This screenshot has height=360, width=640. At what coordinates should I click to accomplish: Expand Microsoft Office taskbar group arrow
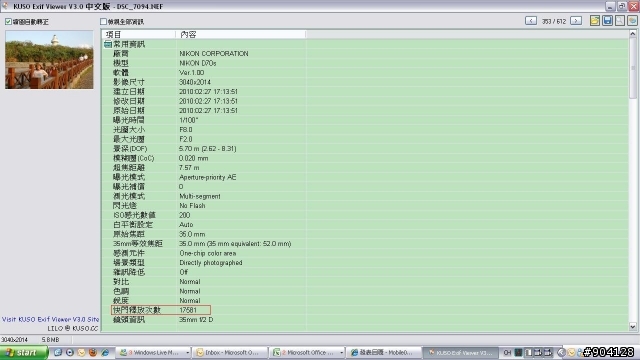click(x=341, y=353)
